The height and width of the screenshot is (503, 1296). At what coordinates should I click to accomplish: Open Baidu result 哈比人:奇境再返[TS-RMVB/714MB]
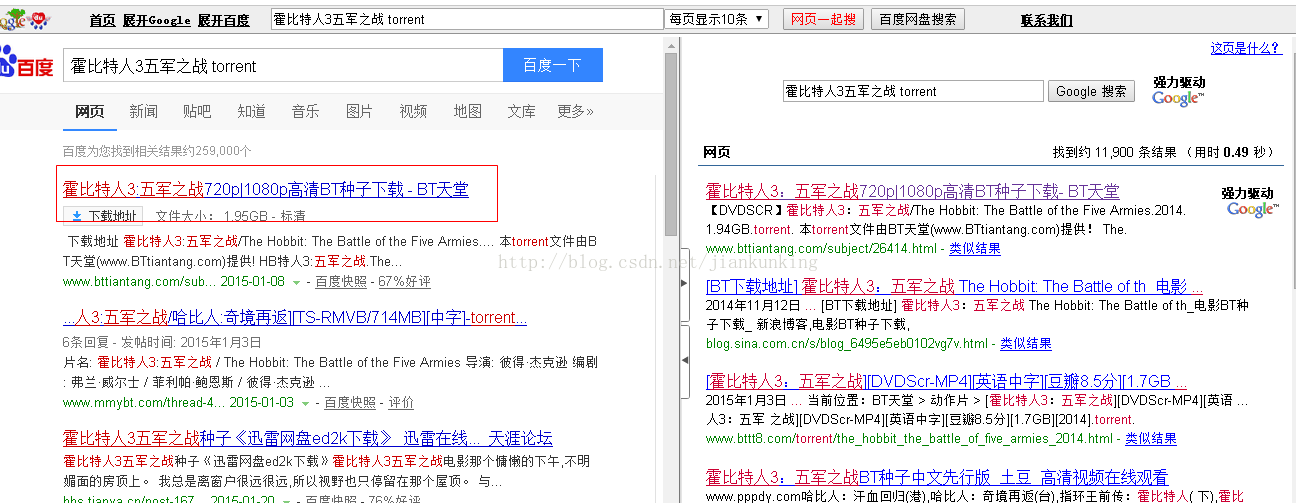(295, 318)
